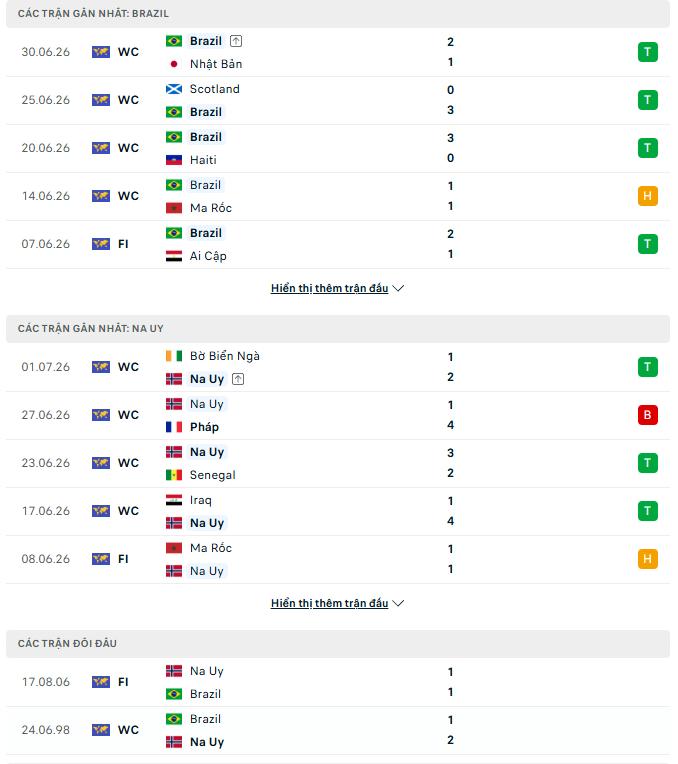Screen dimensions: 678x764
Task: Expand more Brazil matches with chevron
Action: pos(398,288)
